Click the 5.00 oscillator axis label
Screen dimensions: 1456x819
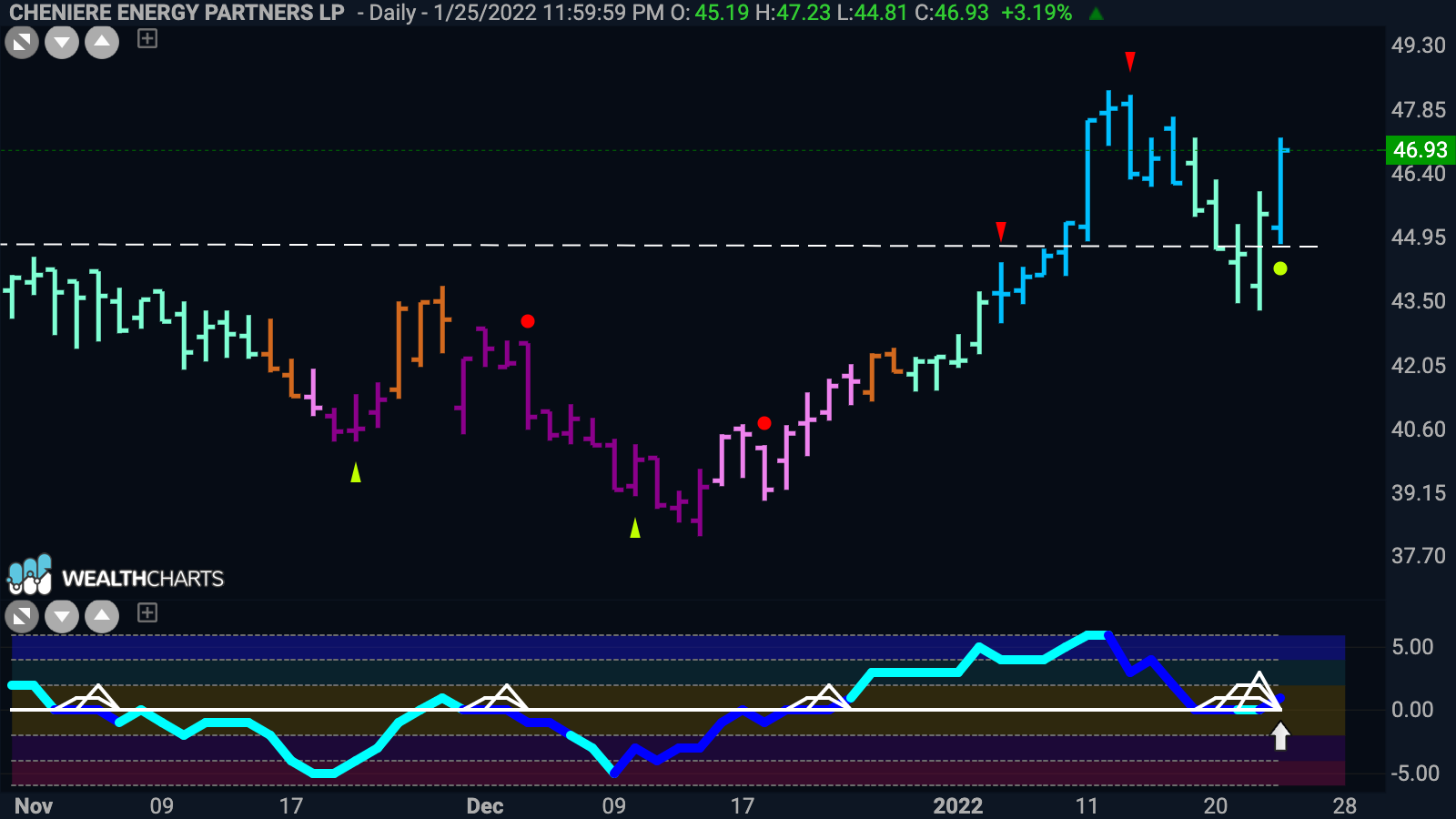1412,647
